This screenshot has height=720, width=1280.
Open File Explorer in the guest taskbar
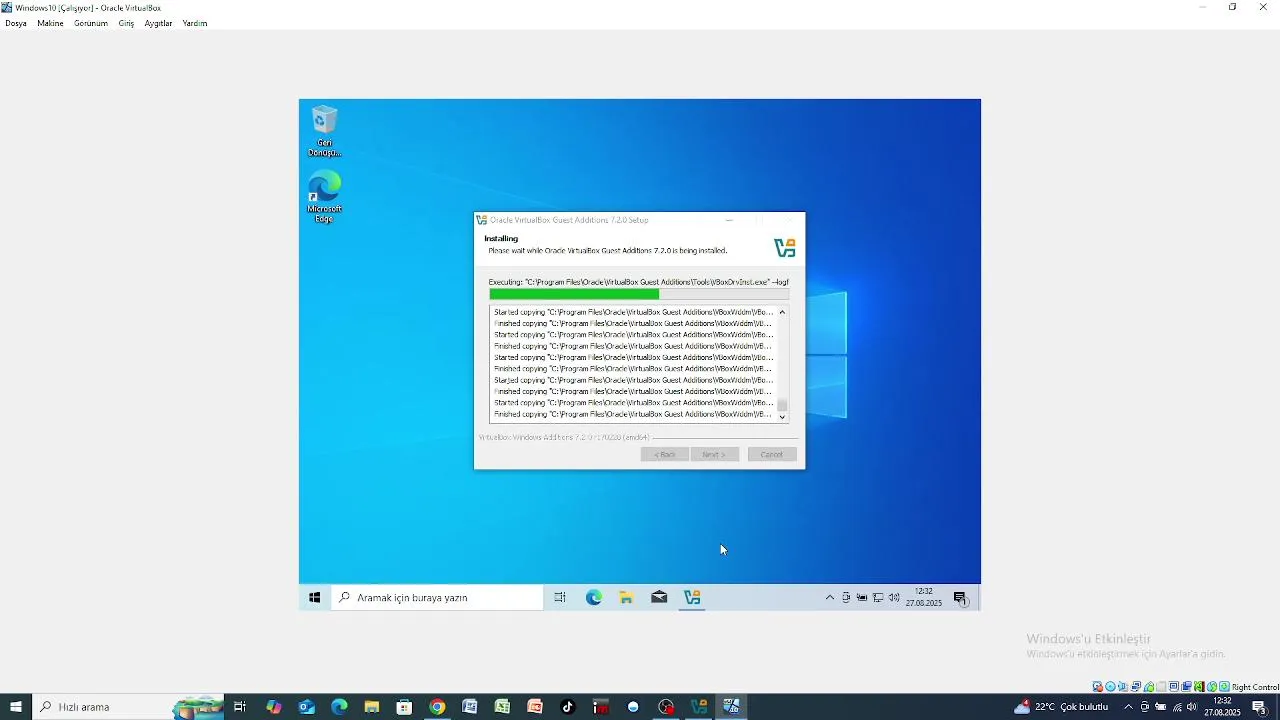point(626,598)
